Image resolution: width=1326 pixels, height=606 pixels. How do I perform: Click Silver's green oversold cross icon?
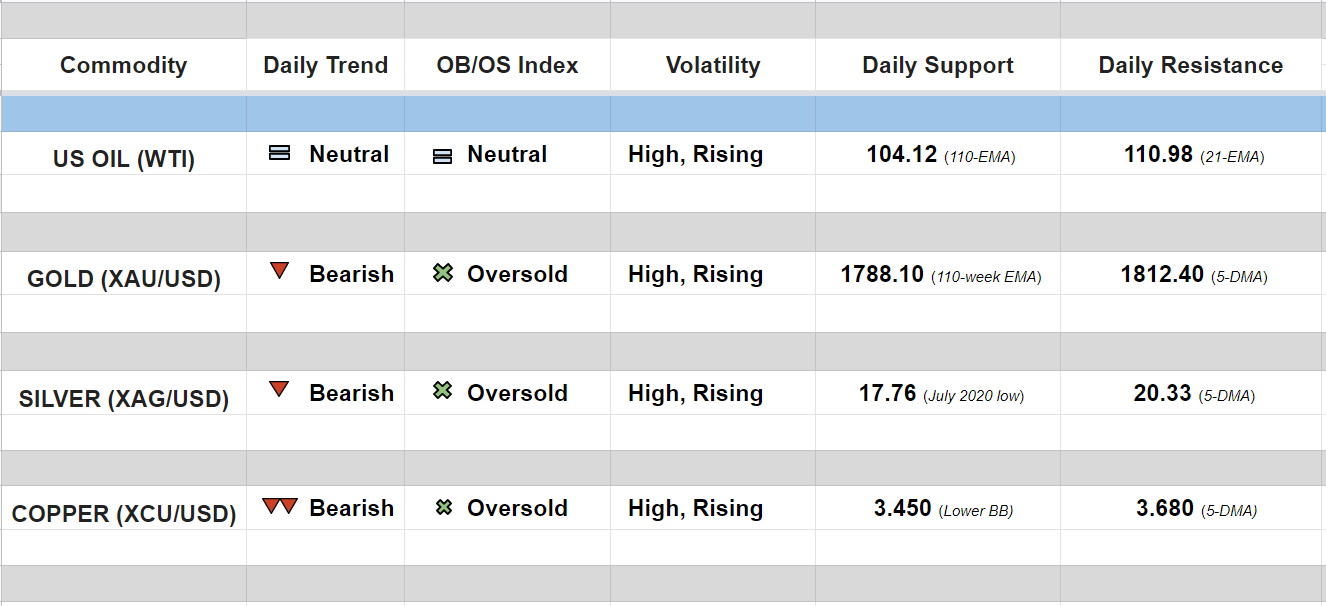coord(443,392)
